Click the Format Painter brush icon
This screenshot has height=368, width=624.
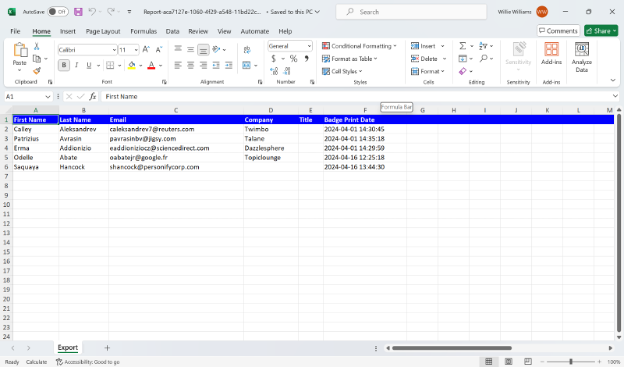click(37, 71)
